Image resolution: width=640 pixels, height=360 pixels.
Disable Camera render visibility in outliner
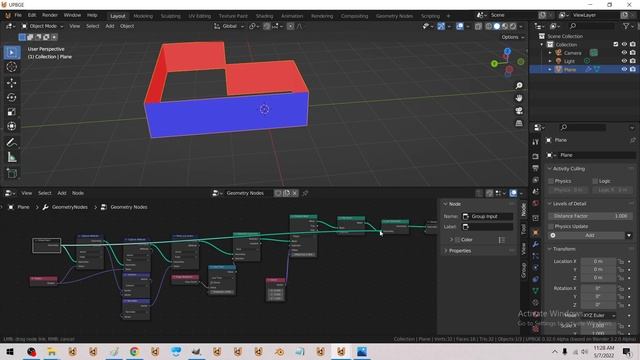633,53
